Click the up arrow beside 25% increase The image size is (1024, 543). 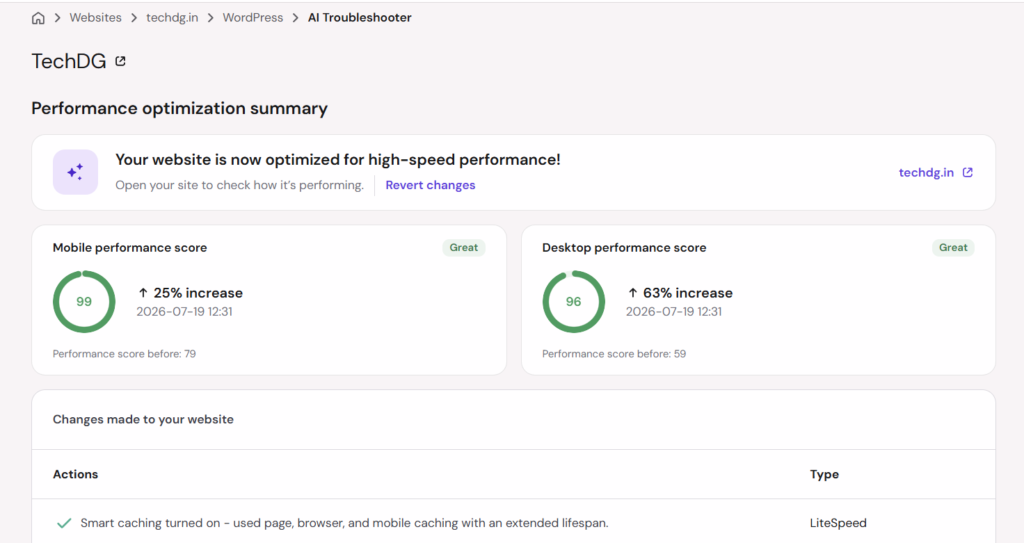(x=143, y=293)
